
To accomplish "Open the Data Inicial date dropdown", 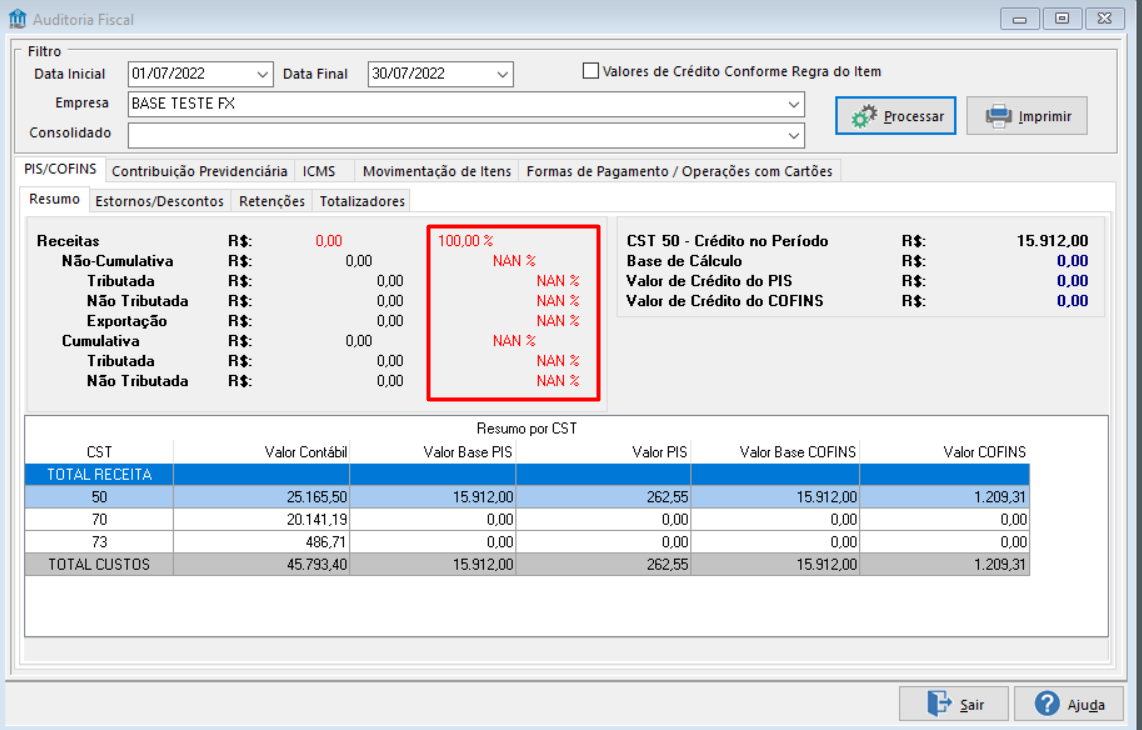I will click(262, 74).
